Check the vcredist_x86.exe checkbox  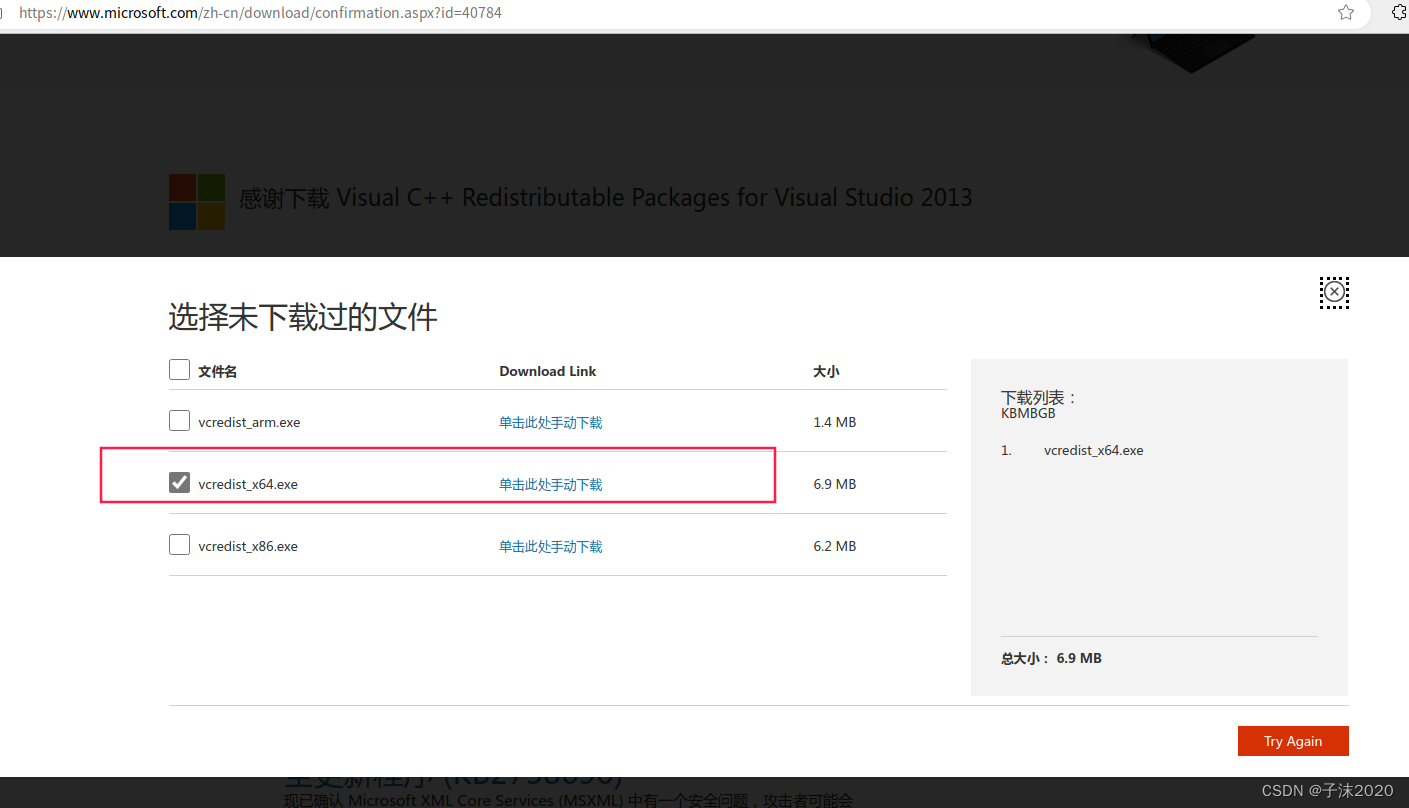point(179,545)
